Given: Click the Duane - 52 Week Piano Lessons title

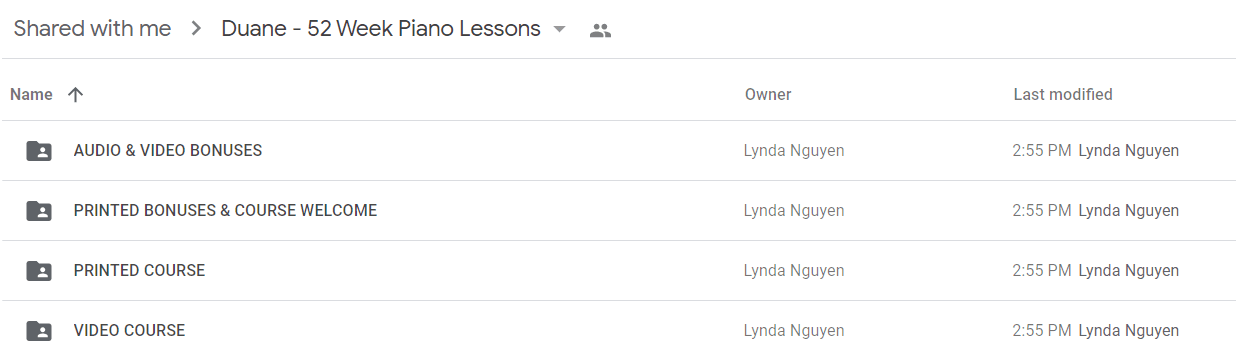Looking at the screenshot, I should click(381, 29).
